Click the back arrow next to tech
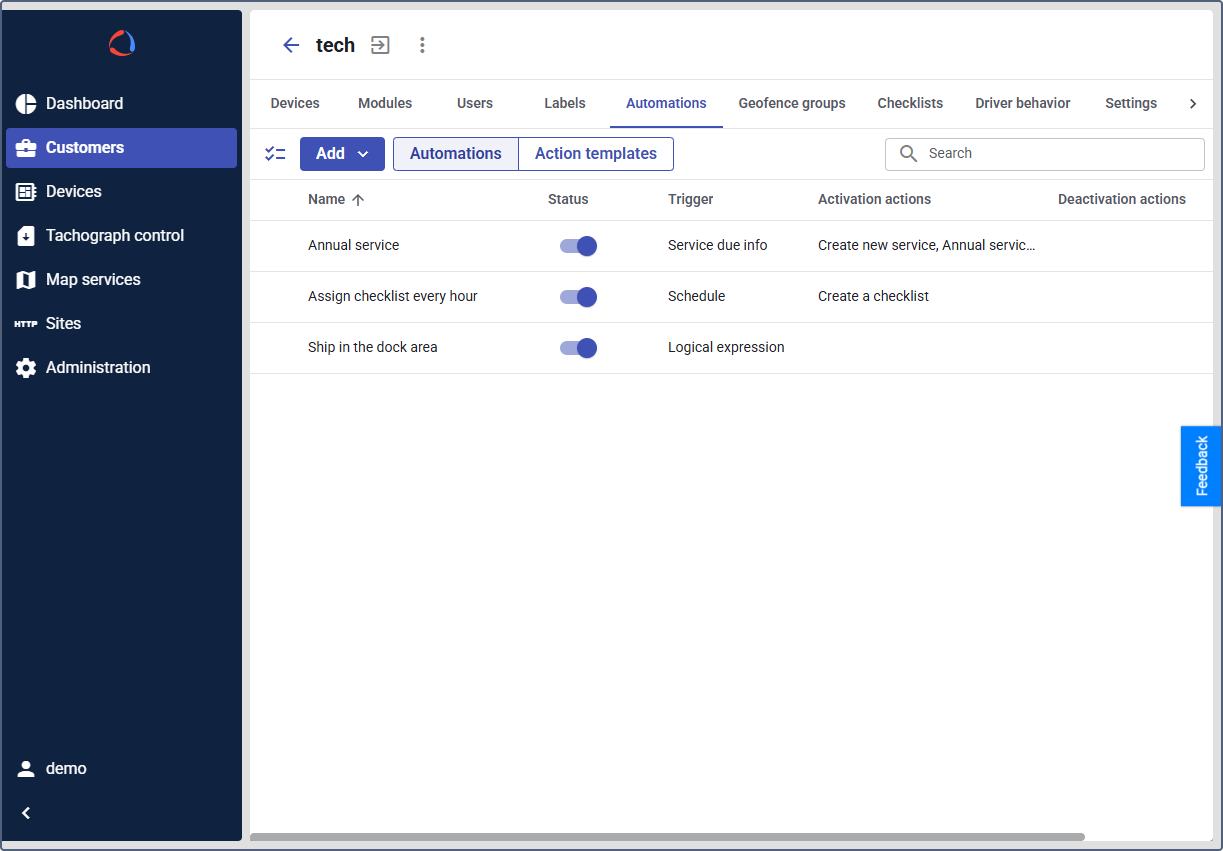The width and height of the screenshot is (1223, 851). (291, 45)
